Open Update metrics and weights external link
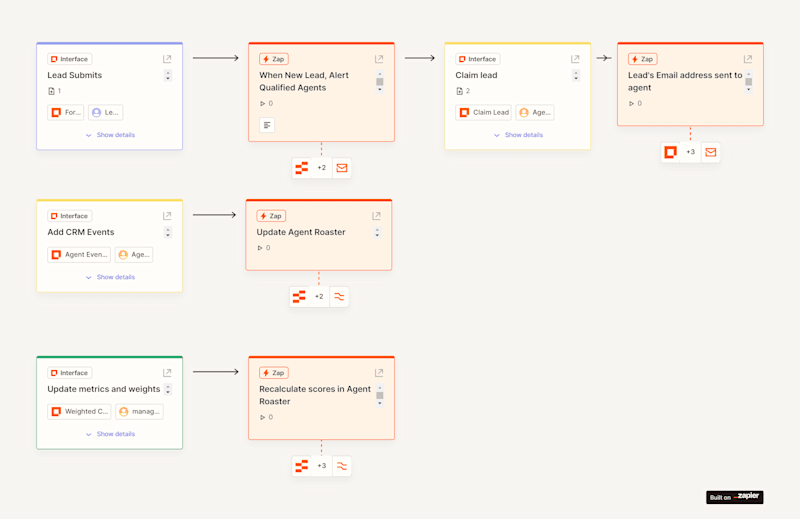Image resolution: width=800 pixels, height=519 pixels. point(167,373)
